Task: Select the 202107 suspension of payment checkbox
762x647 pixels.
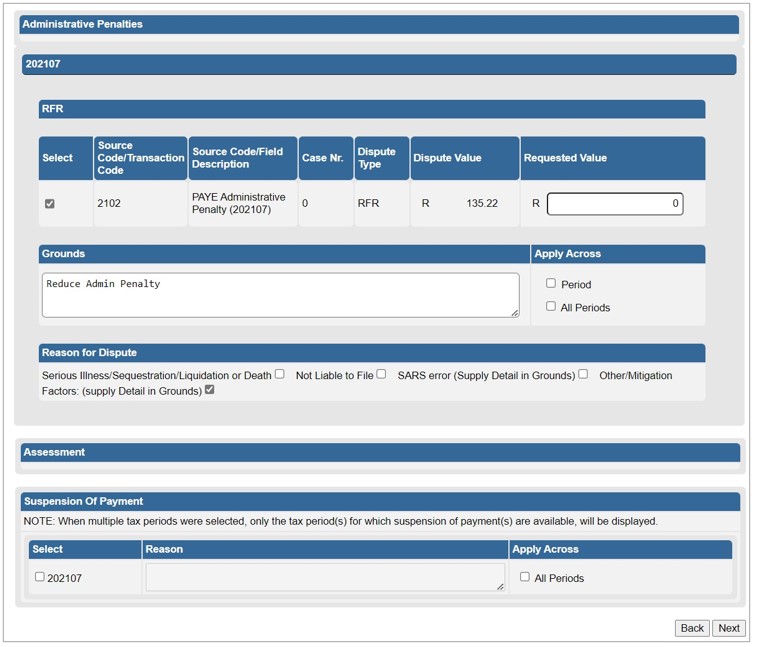Action: coord(40,577)
